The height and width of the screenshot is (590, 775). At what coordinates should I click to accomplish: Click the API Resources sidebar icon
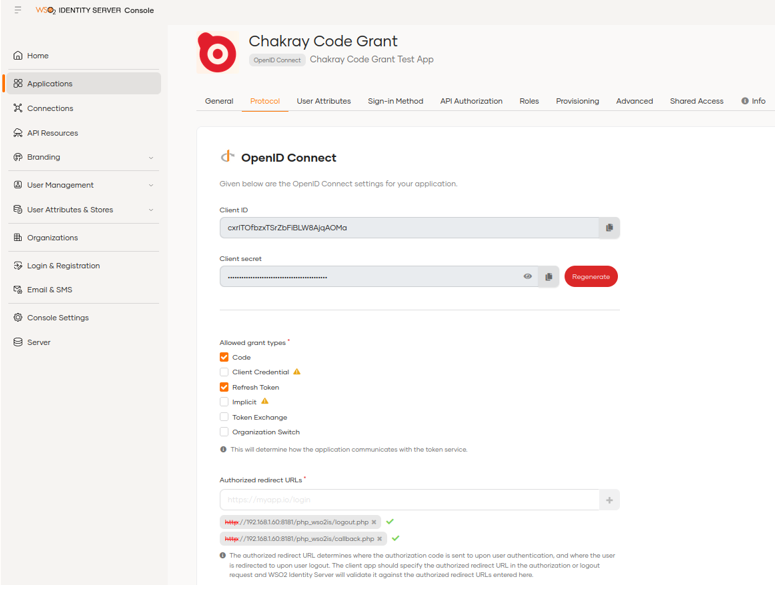pos(18,132)
